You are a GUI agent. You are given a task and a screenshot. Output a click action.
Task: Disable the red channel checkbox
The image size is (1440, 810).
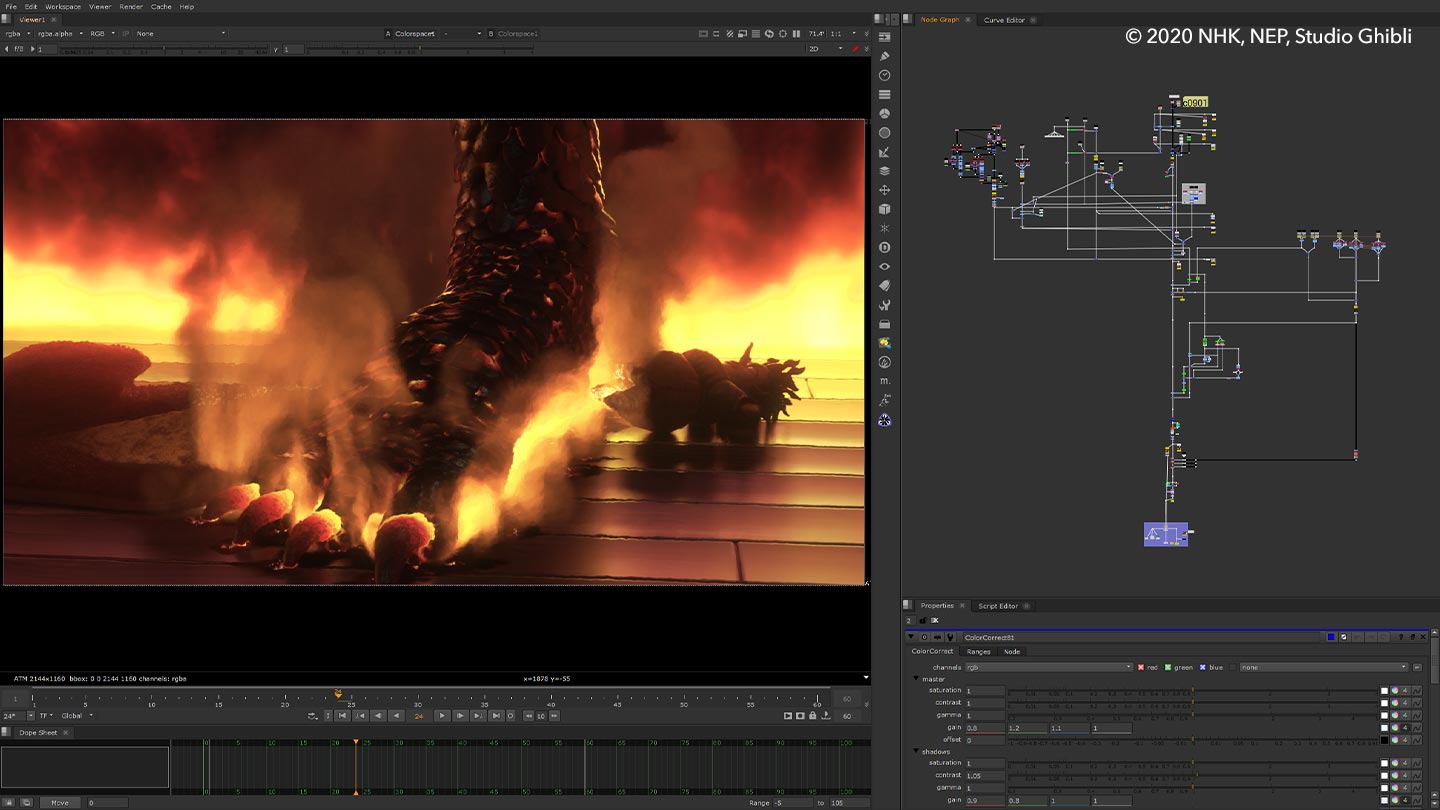1141,667
